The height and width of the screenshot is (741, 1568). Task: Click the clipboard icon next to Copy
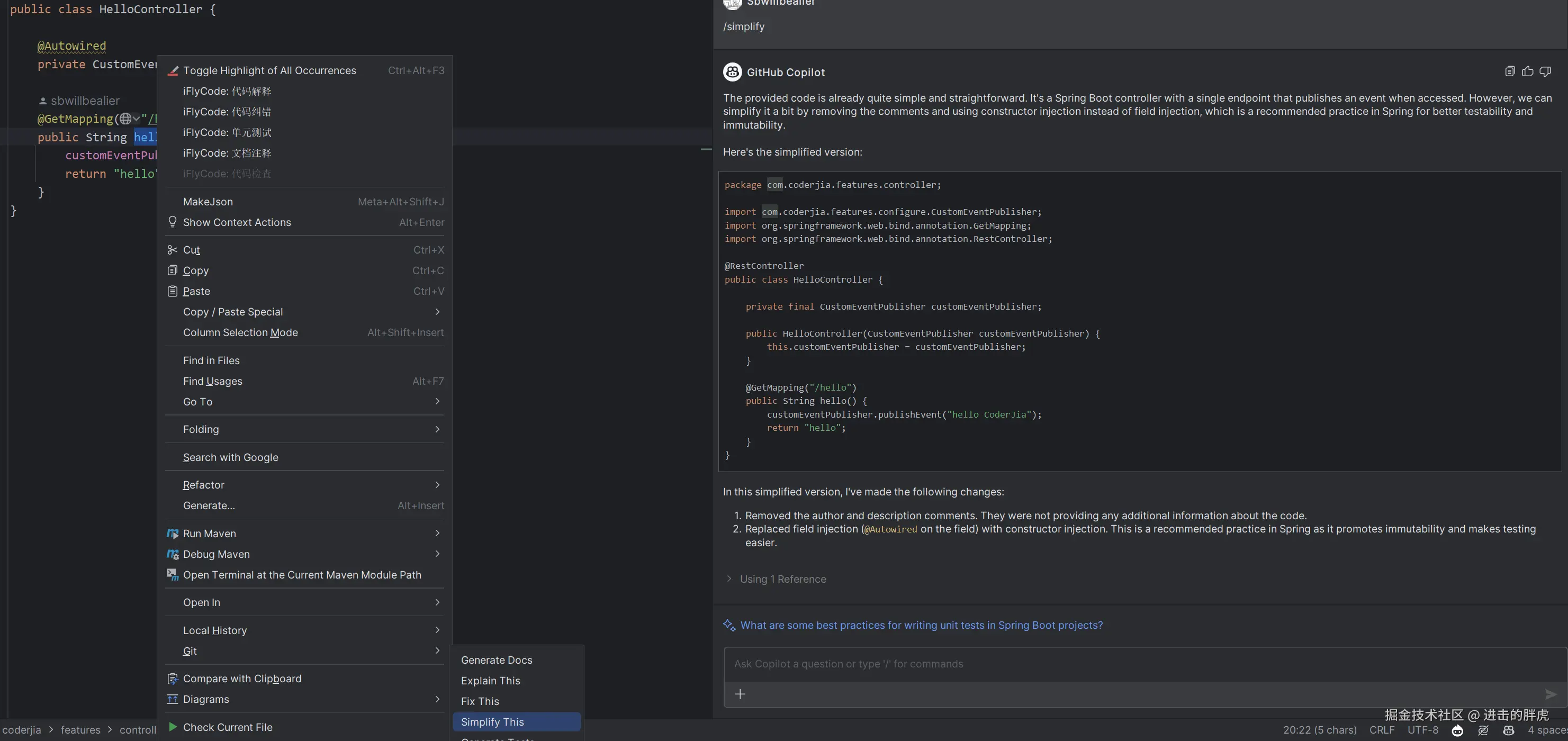[172, 270]
